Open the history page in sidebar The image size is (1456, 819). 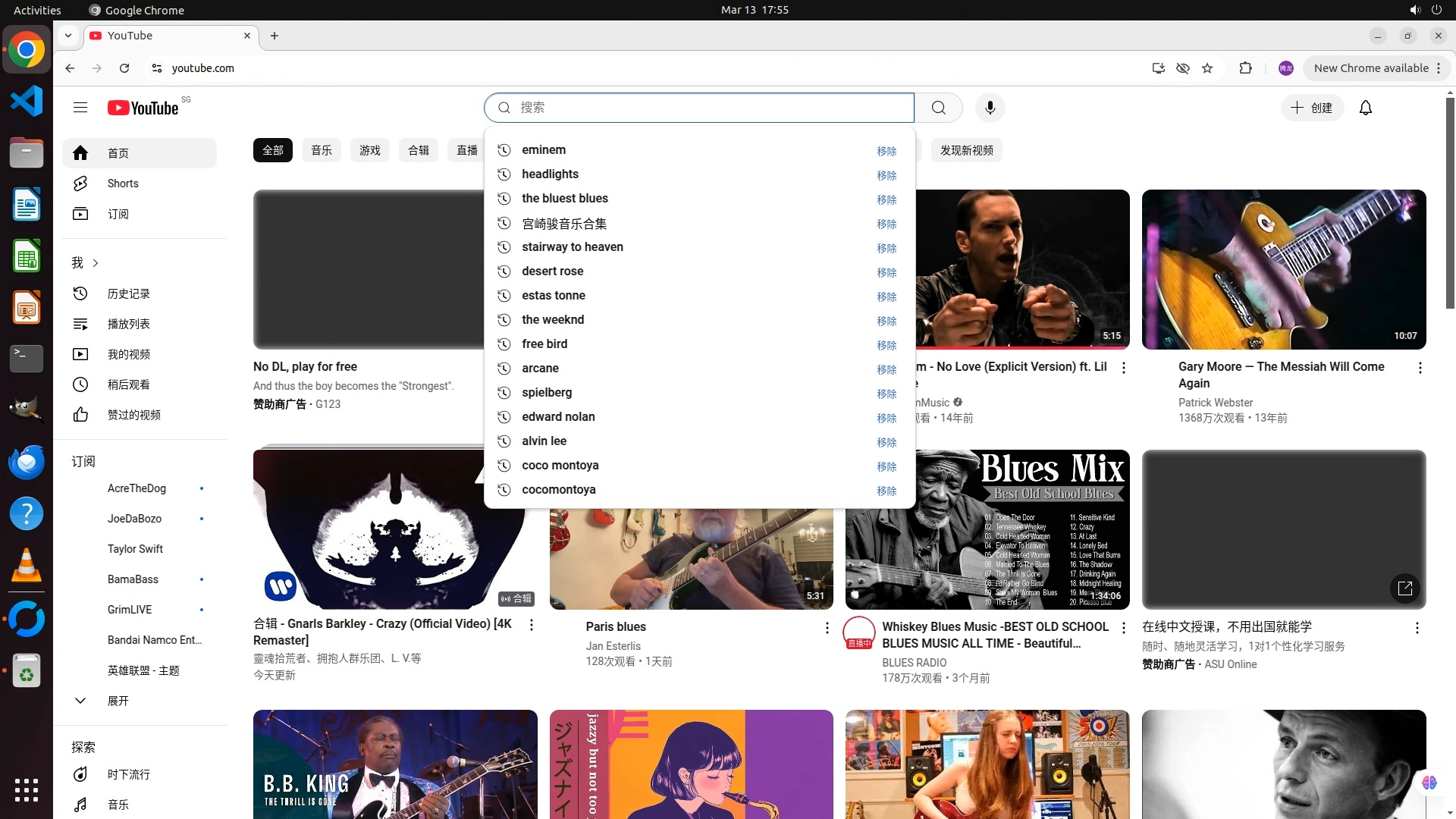coord(128,293)
